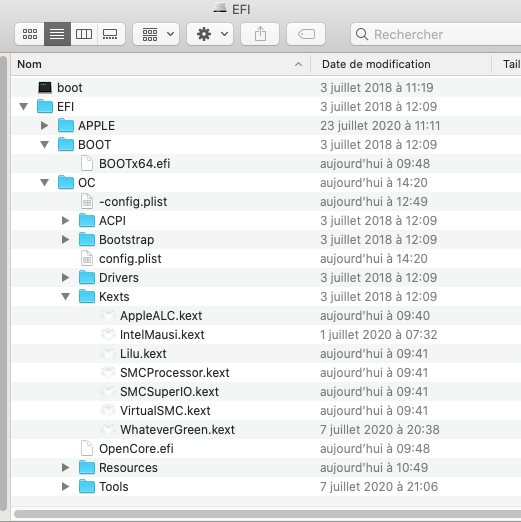Switch to gallery view mode
Viewport: 521px width, 522px height.
coord(111,34)
